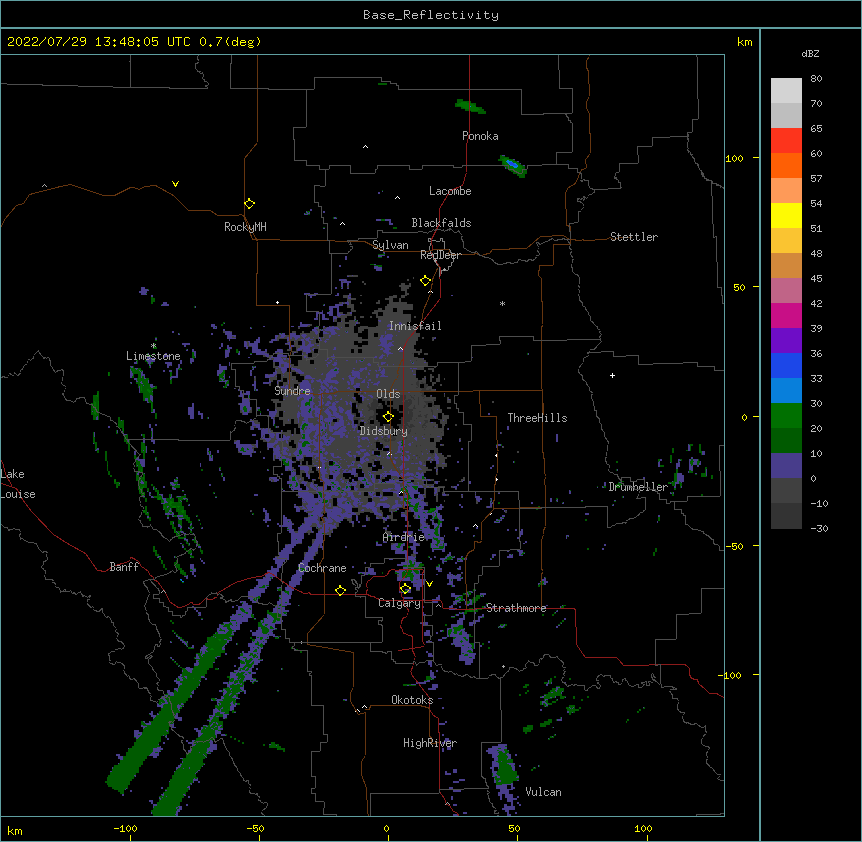Screen dimensions: 862x842
Task: Click the Cochrane town label
Action: [322, 568]
